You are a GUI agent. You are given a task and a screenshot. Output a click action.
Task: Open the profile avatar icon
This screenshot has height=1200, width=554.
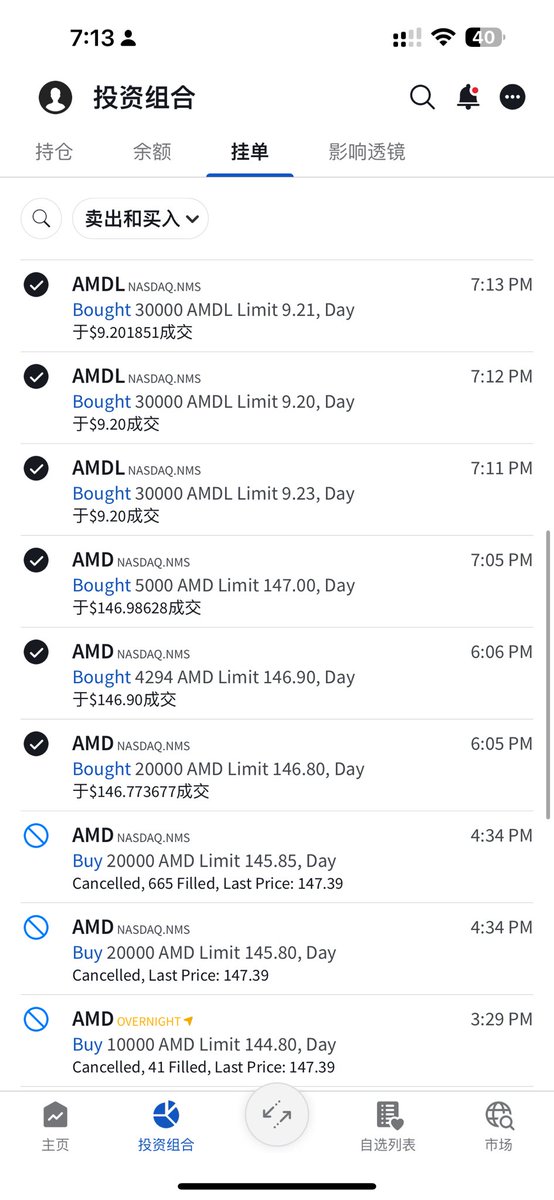56,97
